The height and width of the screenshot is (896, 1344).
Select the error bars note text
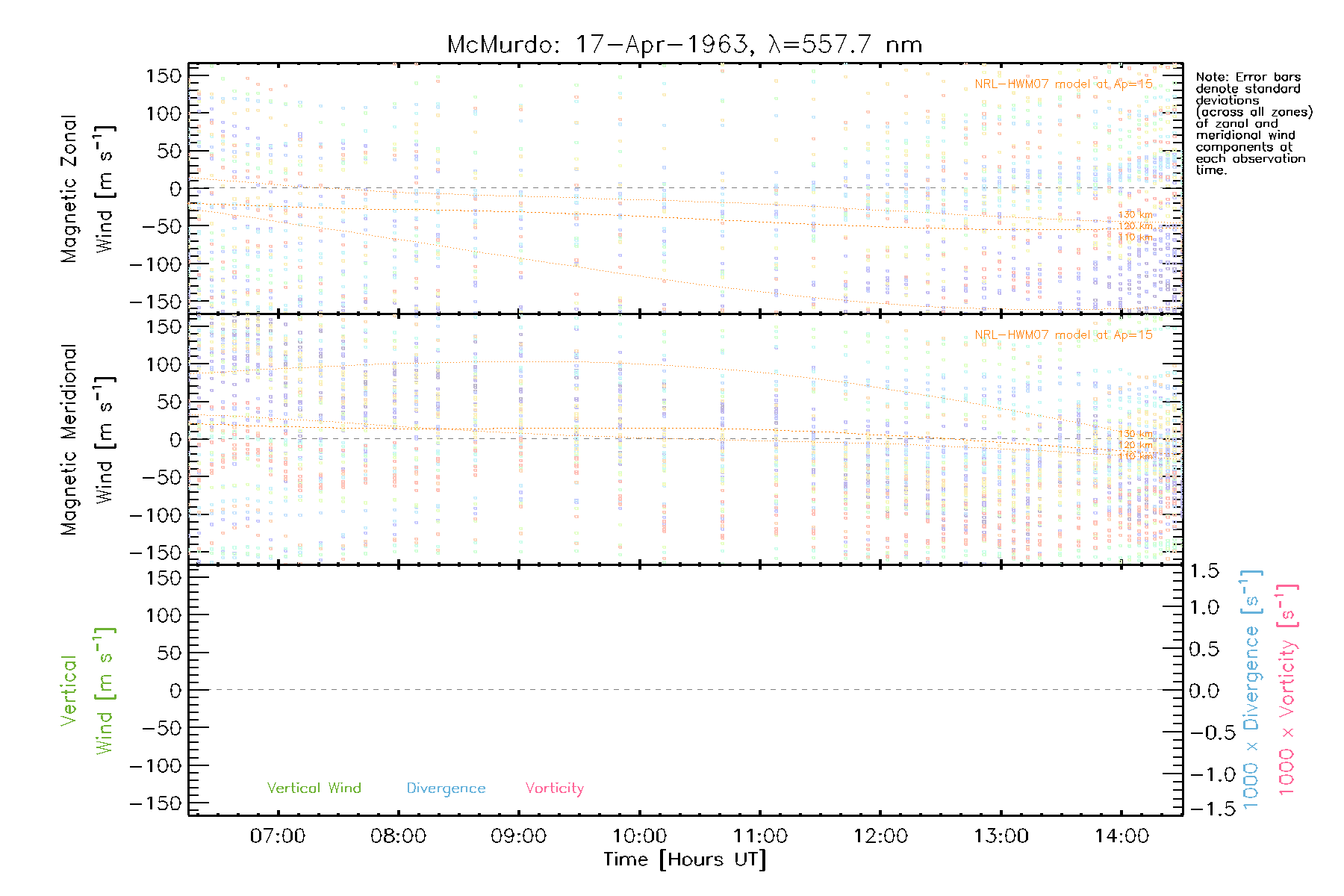coord(1253,123)
